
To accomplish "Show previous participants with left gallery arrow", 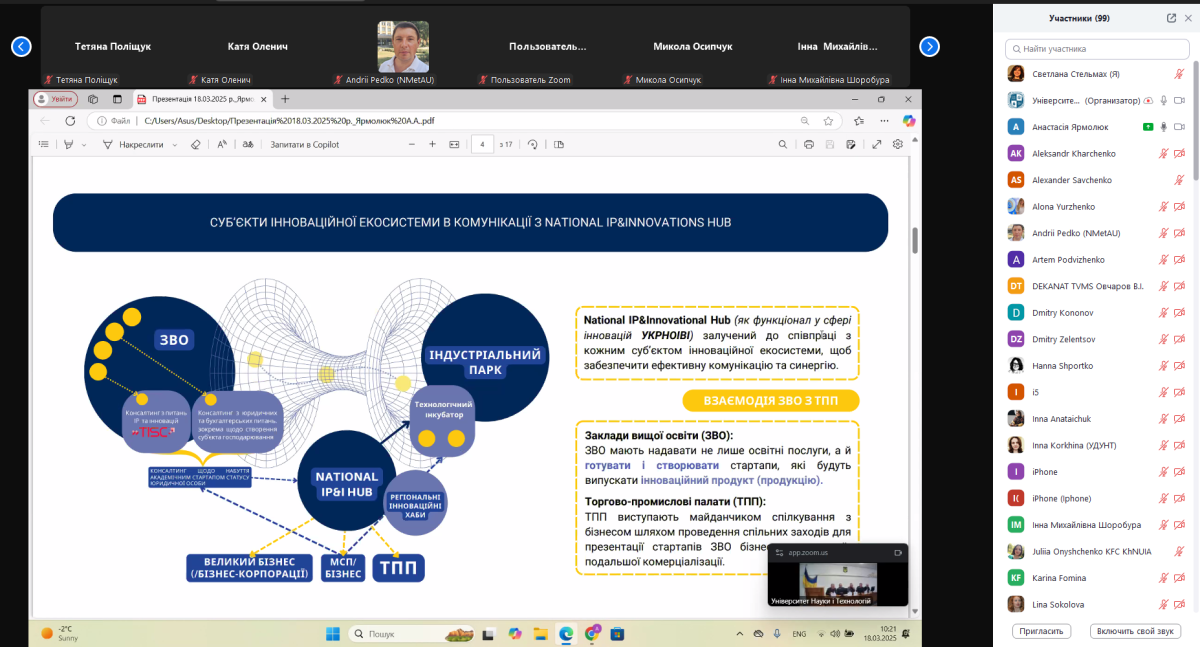I will point(21,46).
